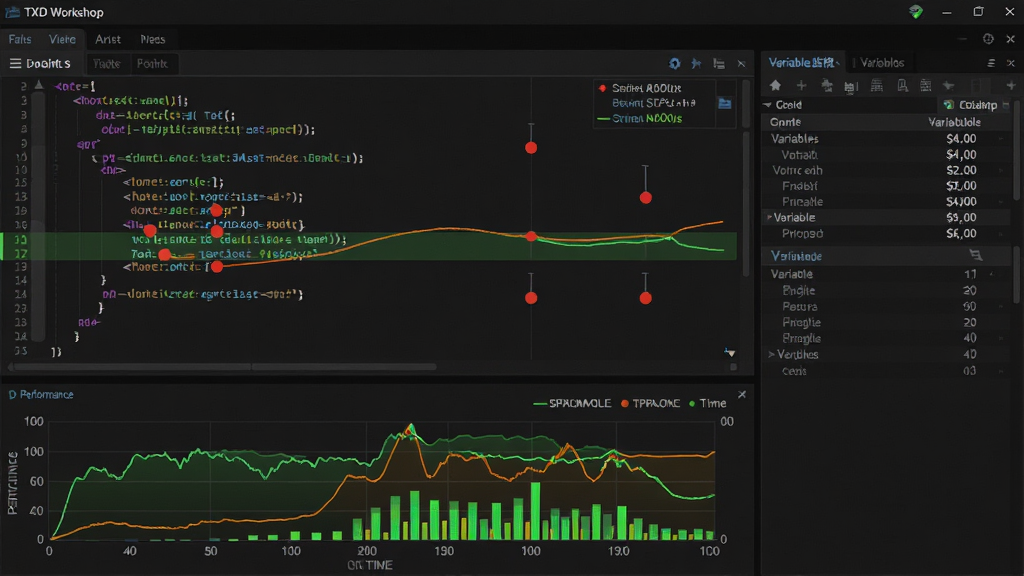Expand the "Vertibes" tree row arrow
Screen dimensions: 1024x576
771,355
